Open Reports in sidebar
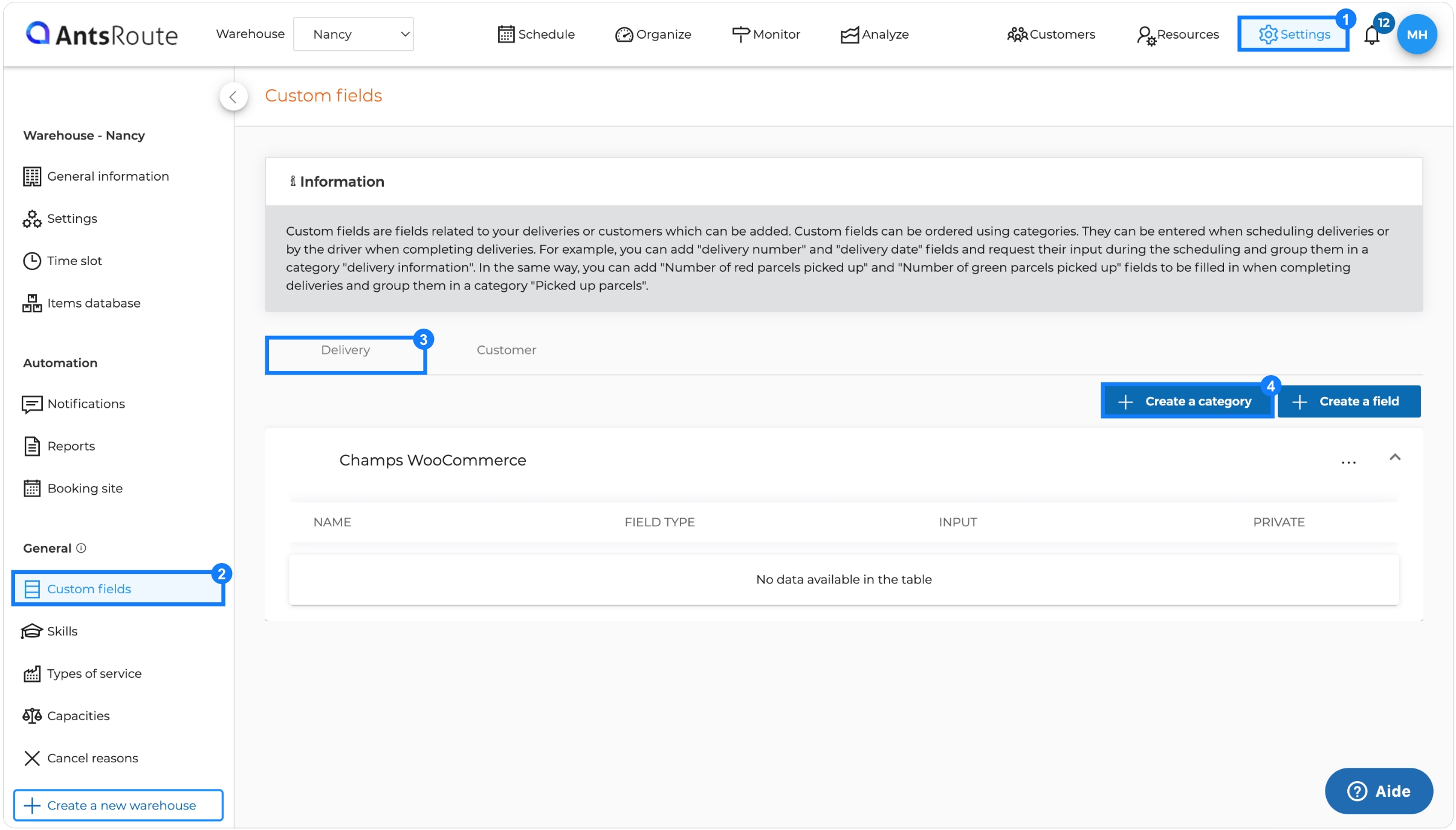1456x830 pixels. pos(59,446)
